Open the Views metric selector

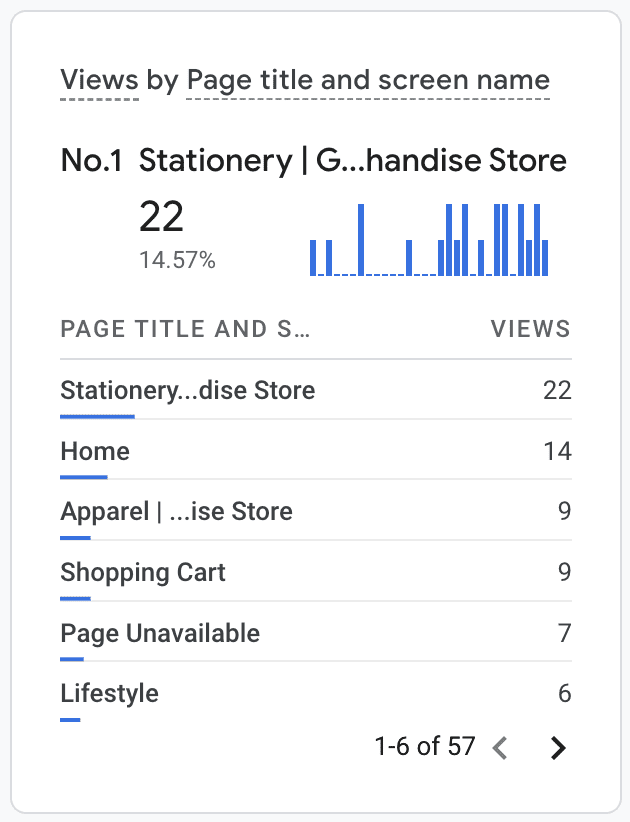[x=97, y=80]
